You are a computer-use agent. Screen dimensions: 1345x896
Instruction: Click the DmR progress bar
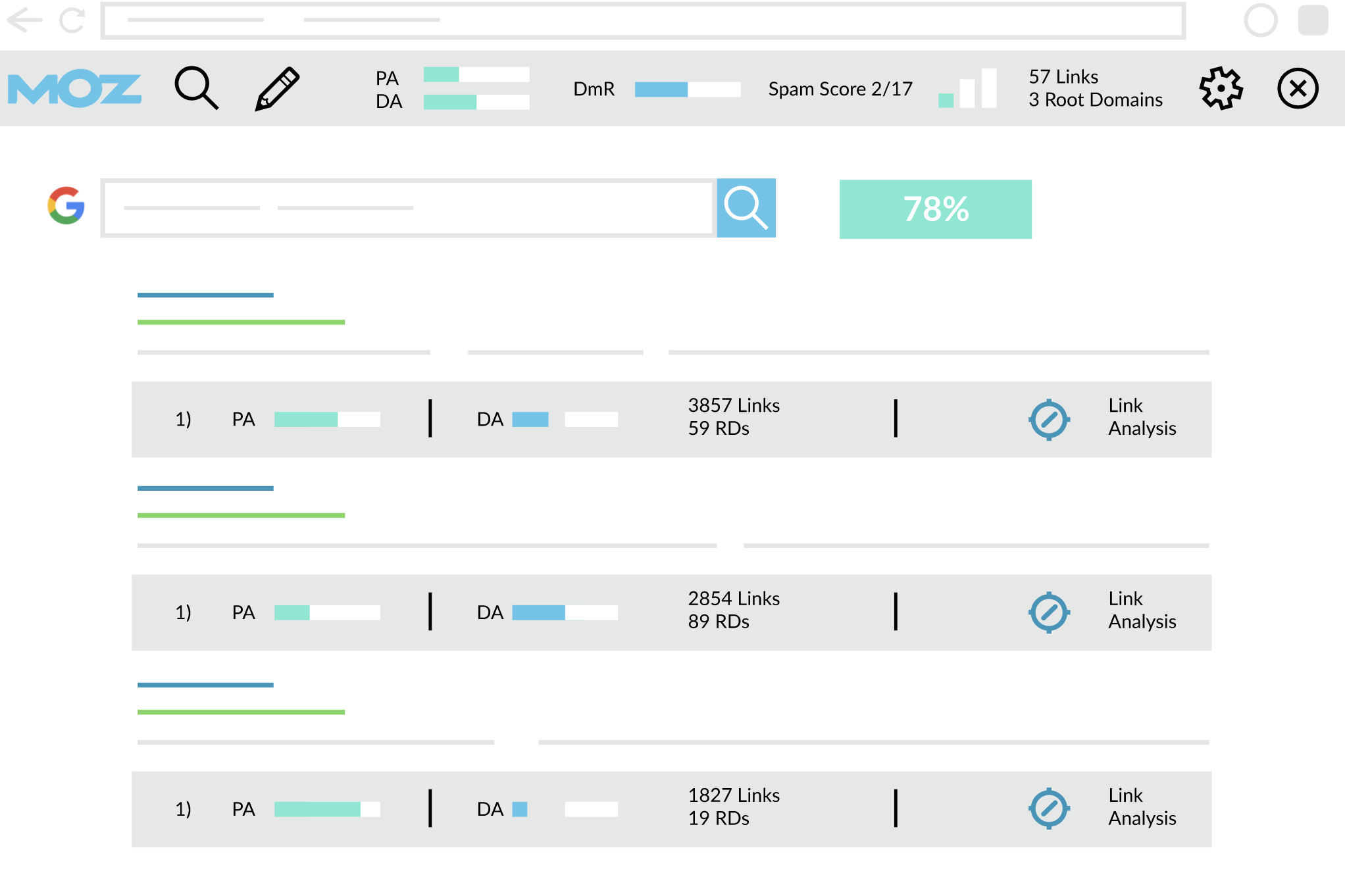tap(687, 89)
